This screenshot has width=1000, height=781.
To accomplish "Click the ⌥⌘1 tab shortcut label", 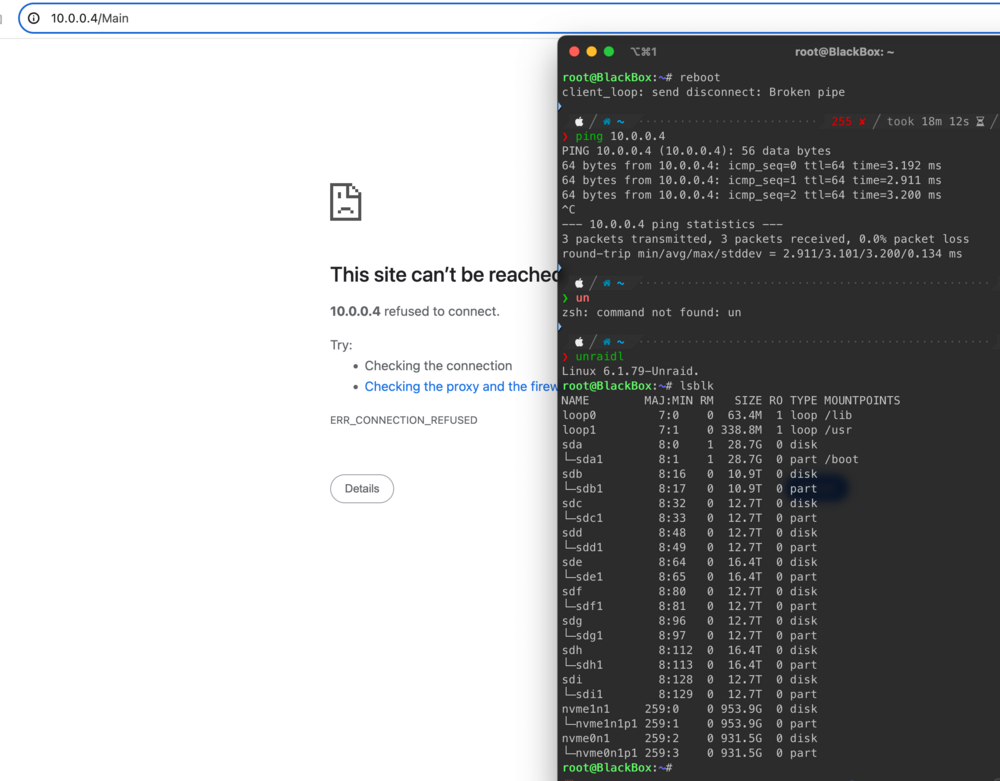I will 643,52.
